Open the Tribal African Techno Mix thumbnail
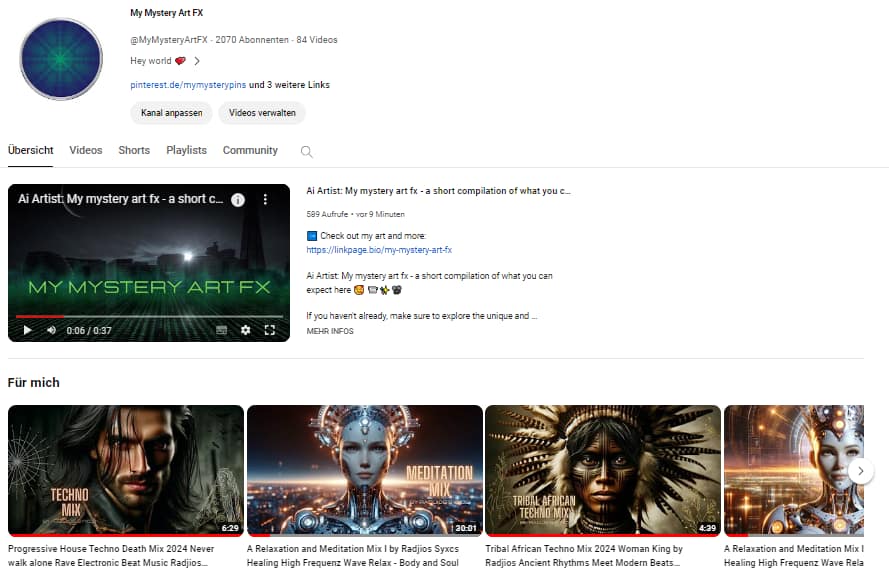The height and width of the screenshot is (570, 889). pos(602,470)
